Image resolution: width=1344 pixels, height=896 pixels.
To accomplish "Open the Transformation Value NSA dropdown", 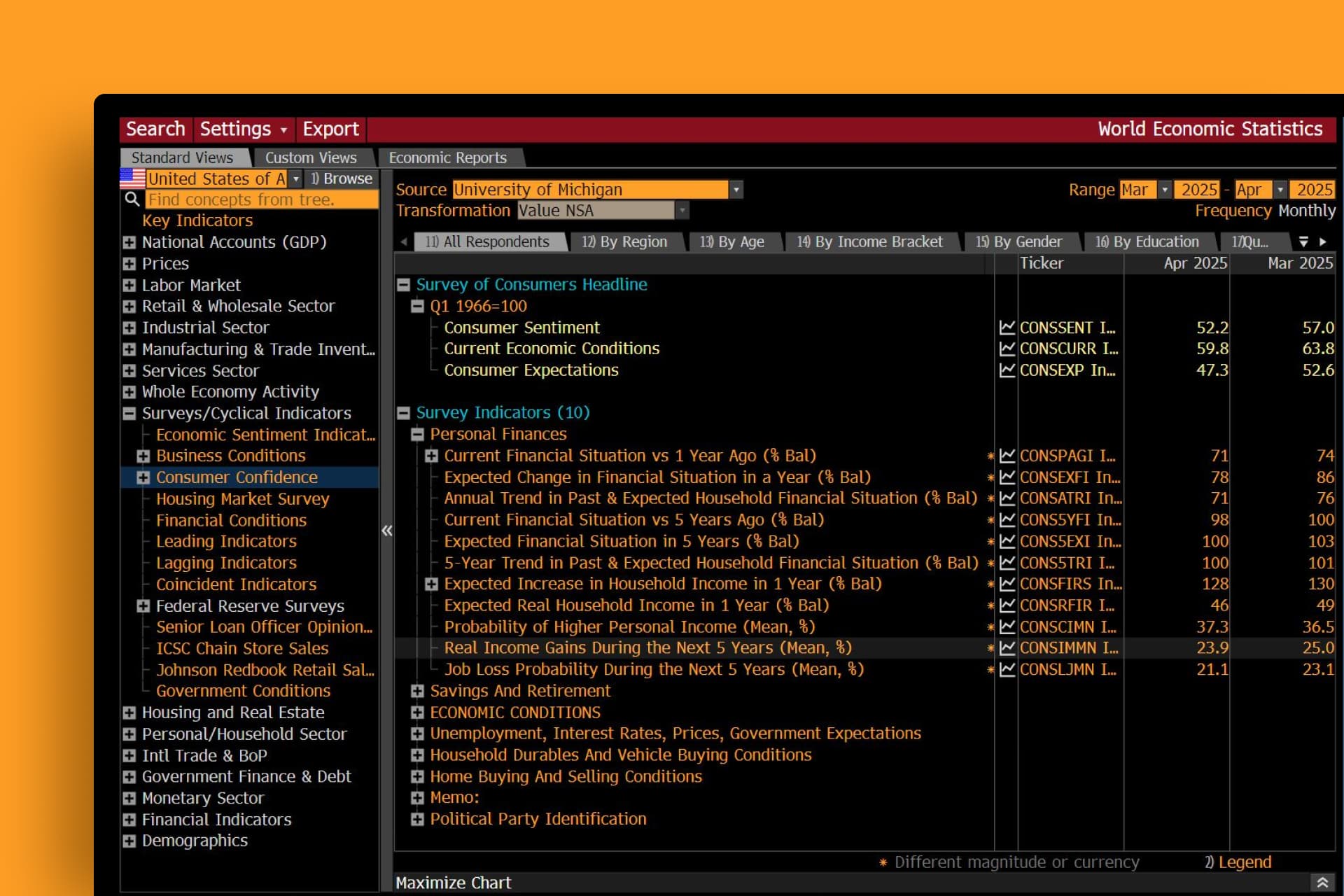I will 682,211.
